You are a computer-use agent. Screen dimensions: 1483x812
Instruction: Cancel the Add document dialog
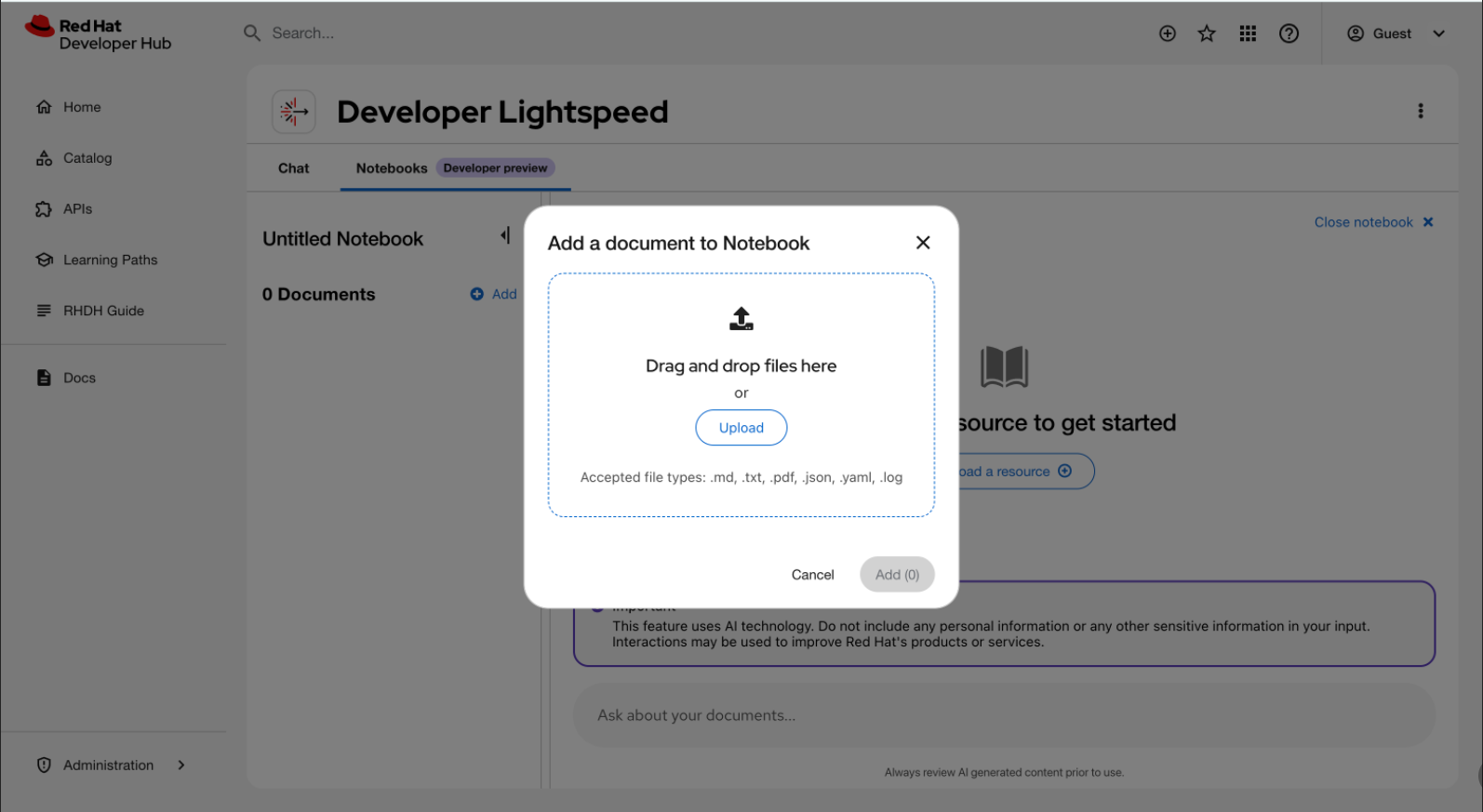click(x=812, y=575)
